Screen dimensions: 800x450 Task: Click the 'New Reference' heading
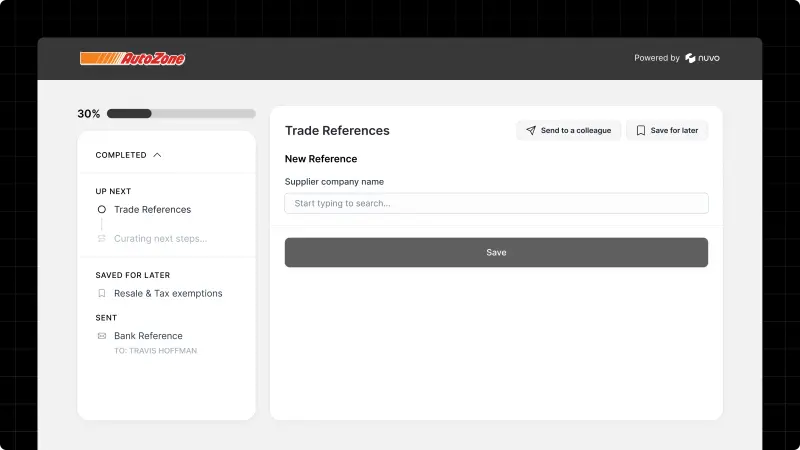pos(321,159)
